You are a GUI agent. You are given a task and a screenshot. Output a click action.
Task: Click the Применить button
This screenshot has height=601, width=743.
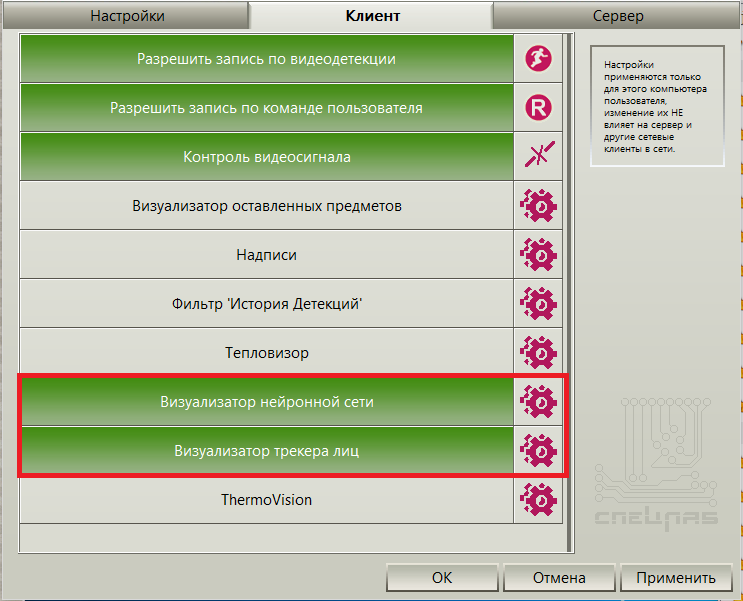676,577
